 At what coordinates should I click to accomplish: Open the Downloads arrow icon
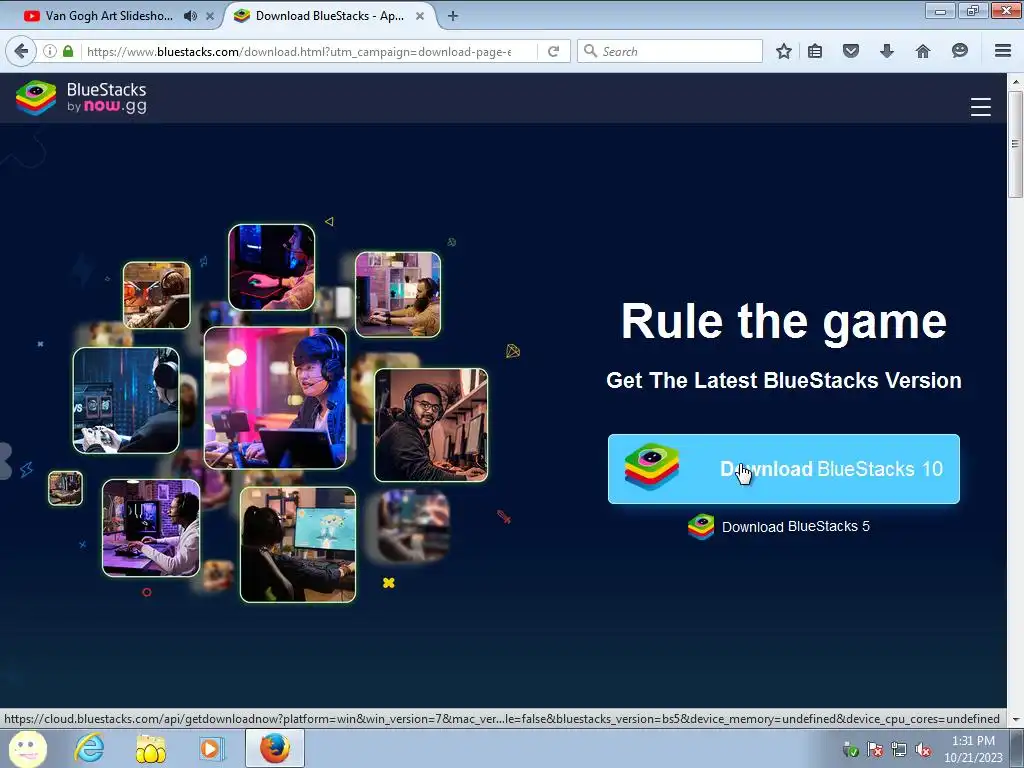tap(886, 51)
